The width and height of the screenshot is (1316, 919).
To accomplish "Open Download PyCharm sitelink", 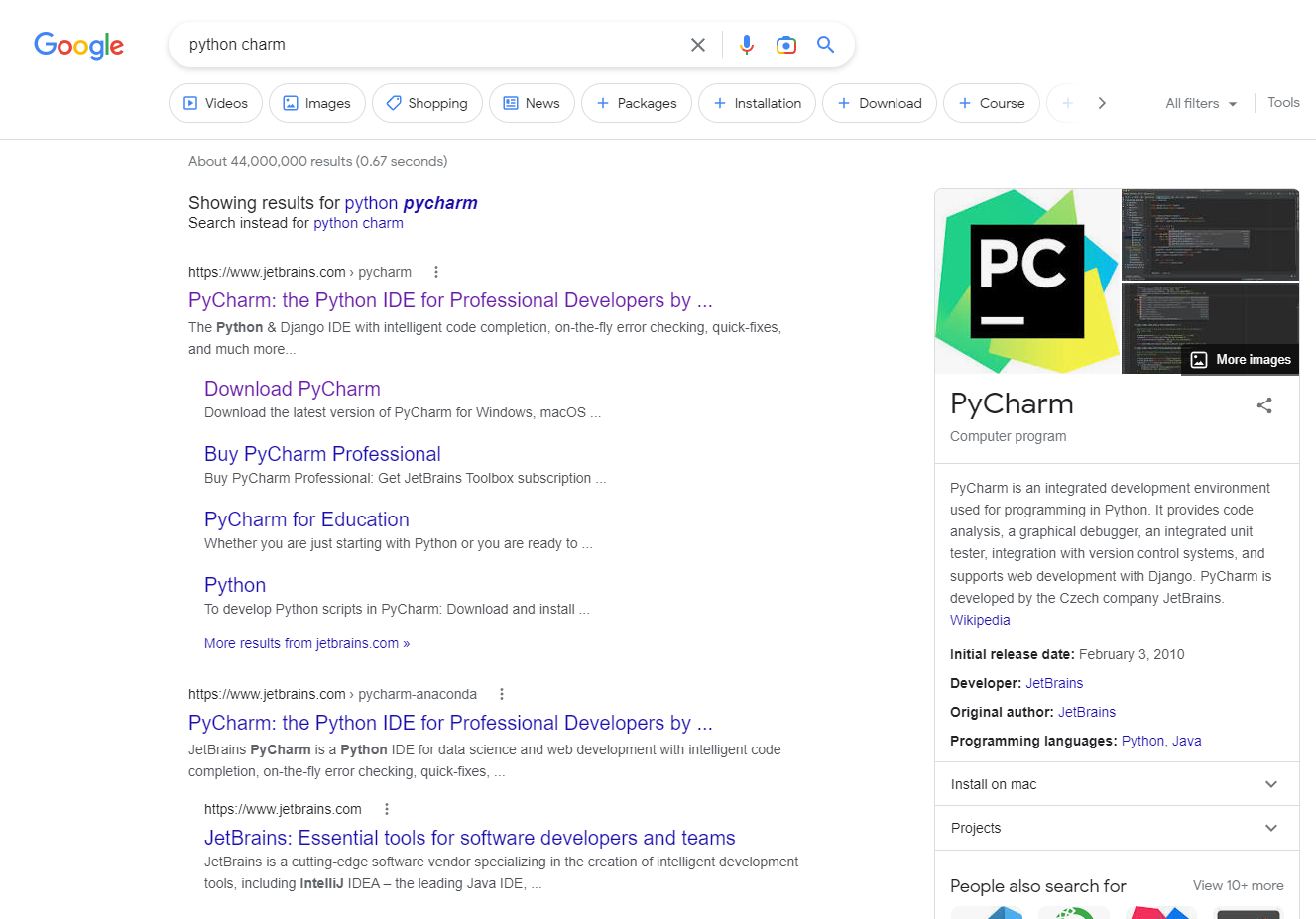I will coord(293,389).
